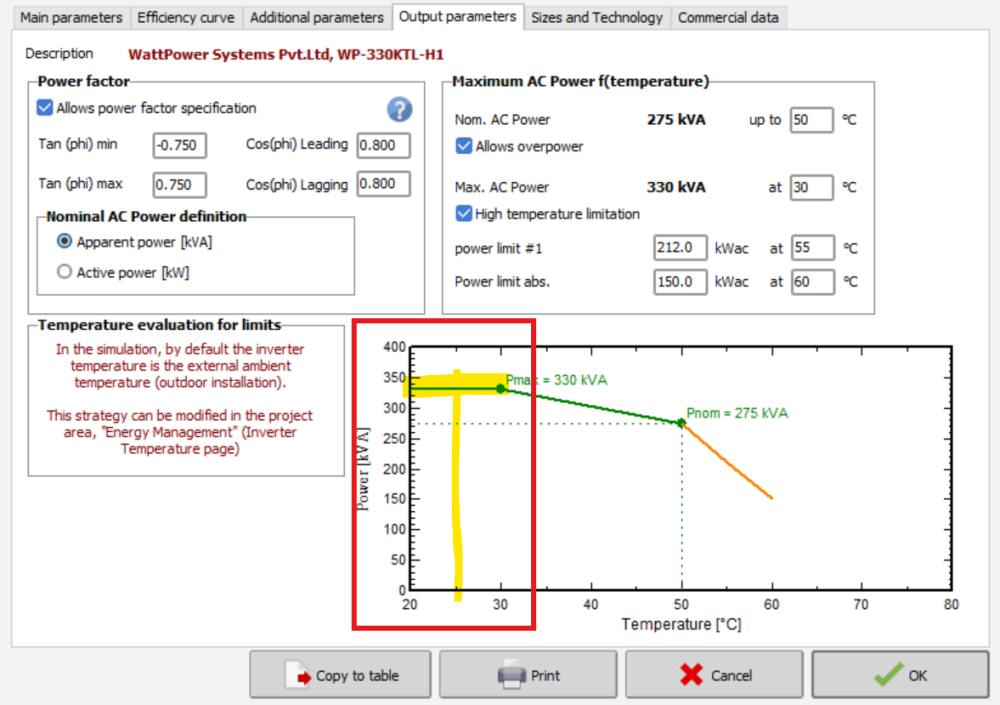The image size is (1000, 705).
Task: Switch to the Main parameters tab
Action: click(72, 18)
